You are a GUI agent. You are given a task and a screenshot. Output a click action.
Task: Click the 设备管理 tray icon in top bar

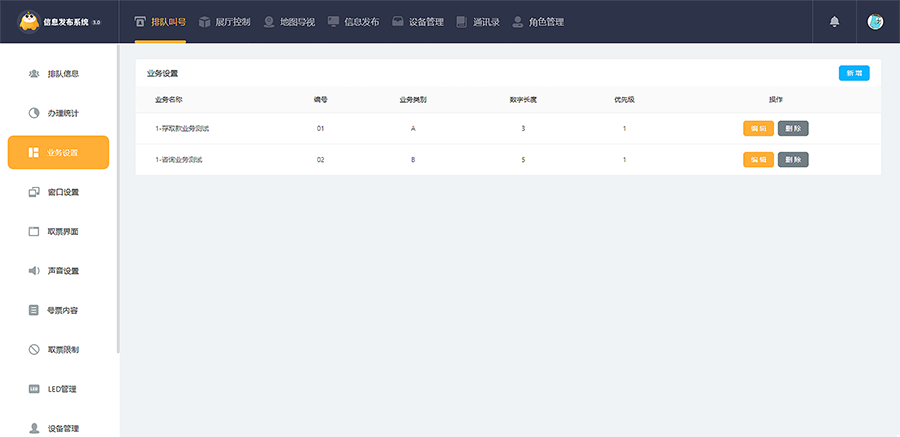pyautogui.click(x=398, y=22)
